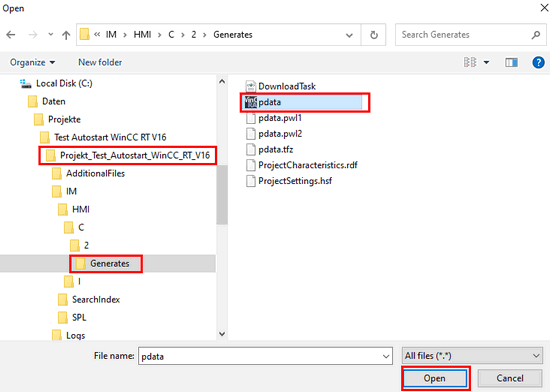The image size is (550, 392).
Task: Expand the address bar history dropdown
Action: (349, 35)
